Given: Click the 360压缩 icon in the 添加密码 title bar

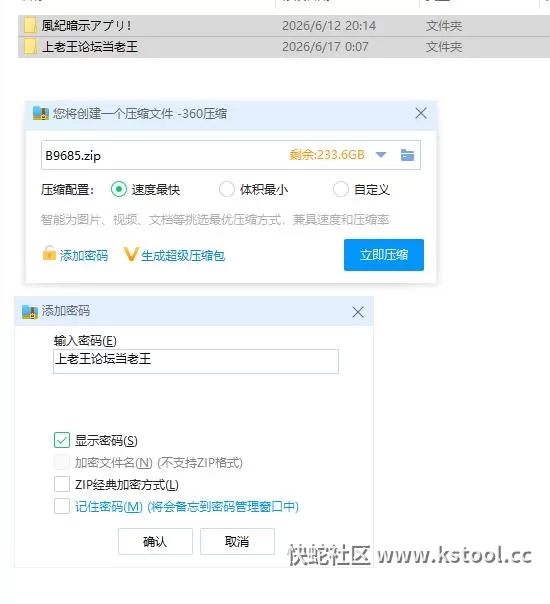Looking at the screenshot, I should click(x=30, y=312).
